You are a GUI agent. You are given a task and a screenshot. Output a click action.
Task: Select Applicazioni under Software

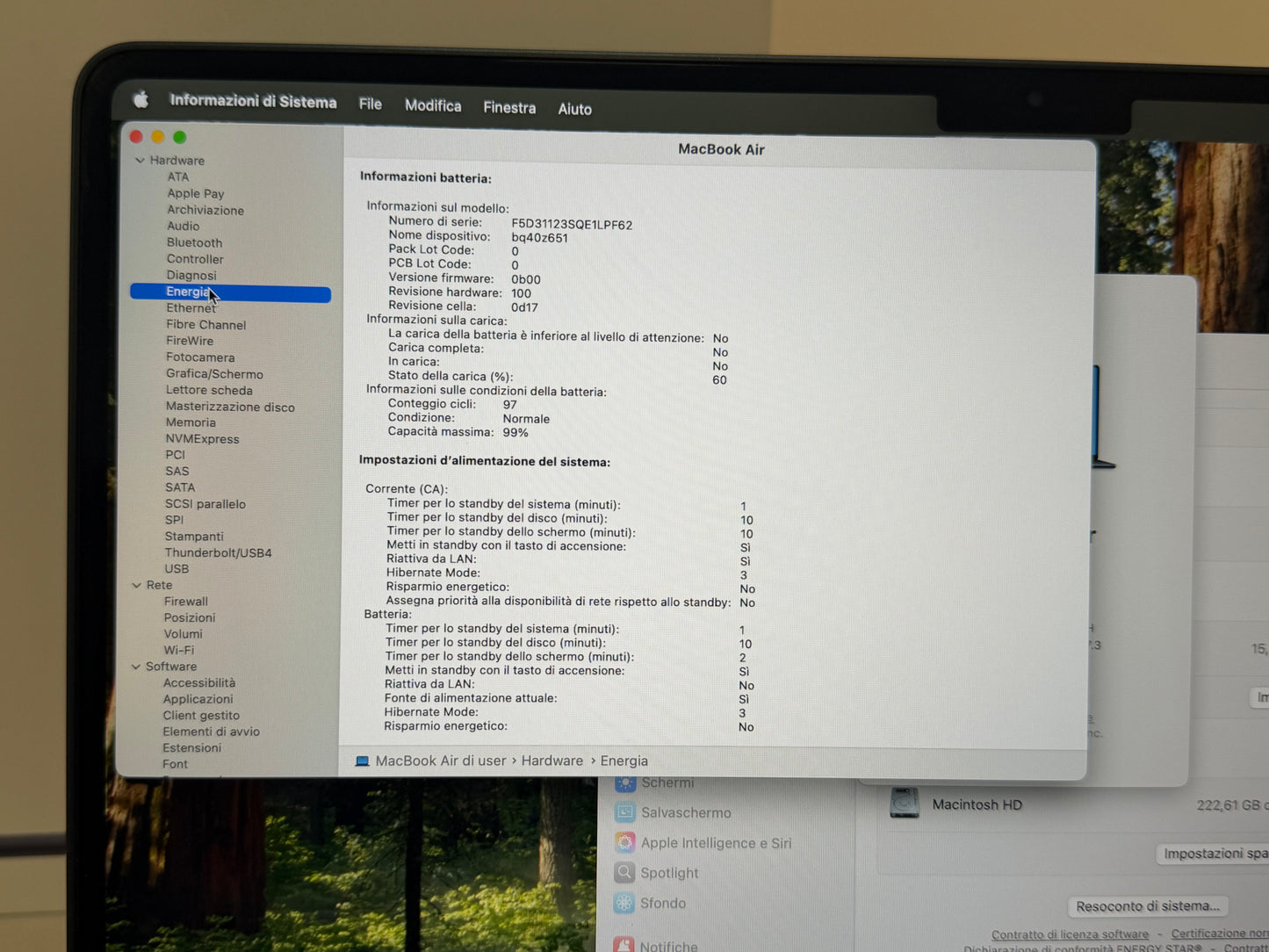(198, 699)
